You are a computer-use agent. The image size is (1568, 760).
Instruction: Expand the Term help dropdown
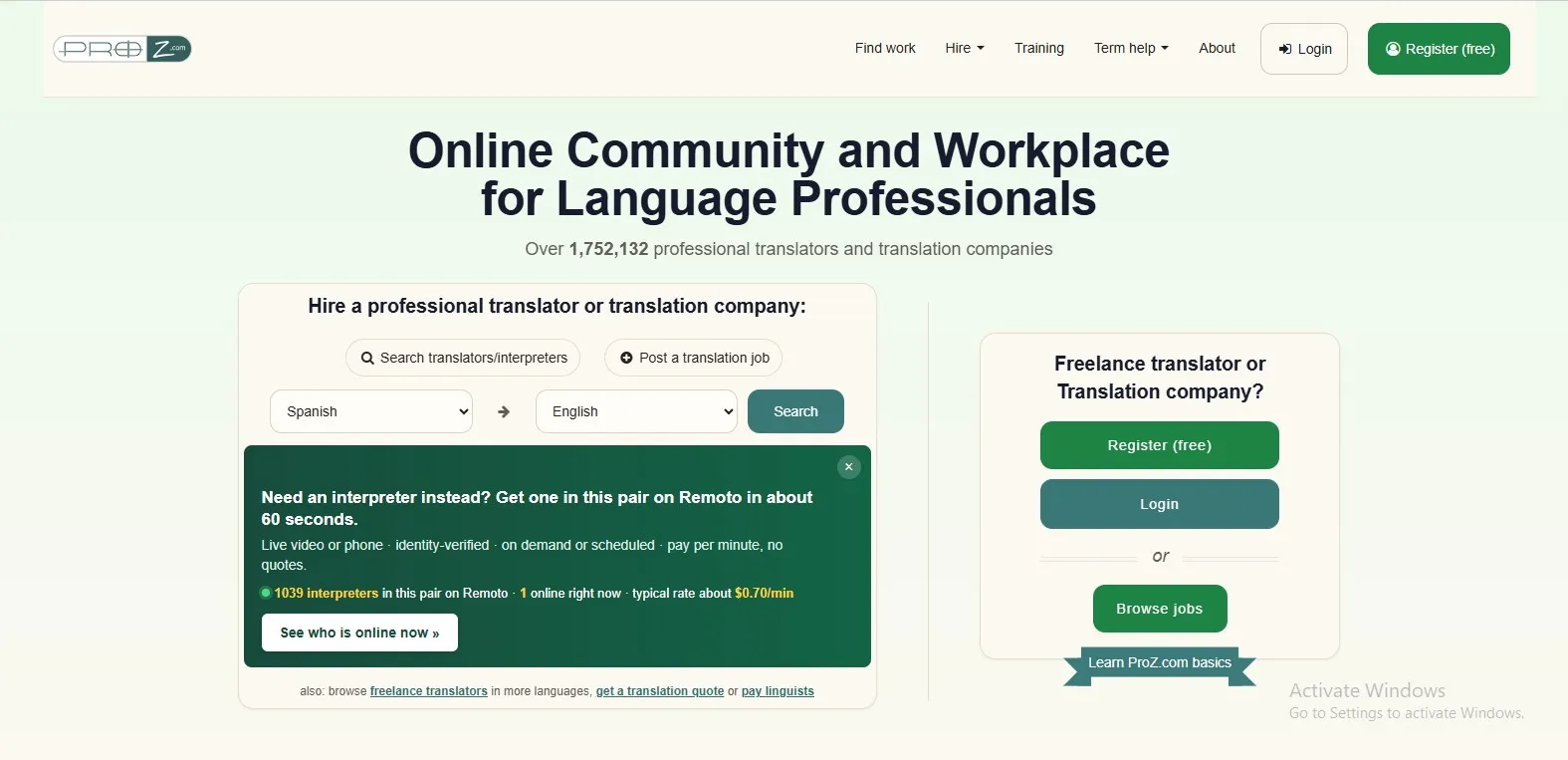[1131, 48]
